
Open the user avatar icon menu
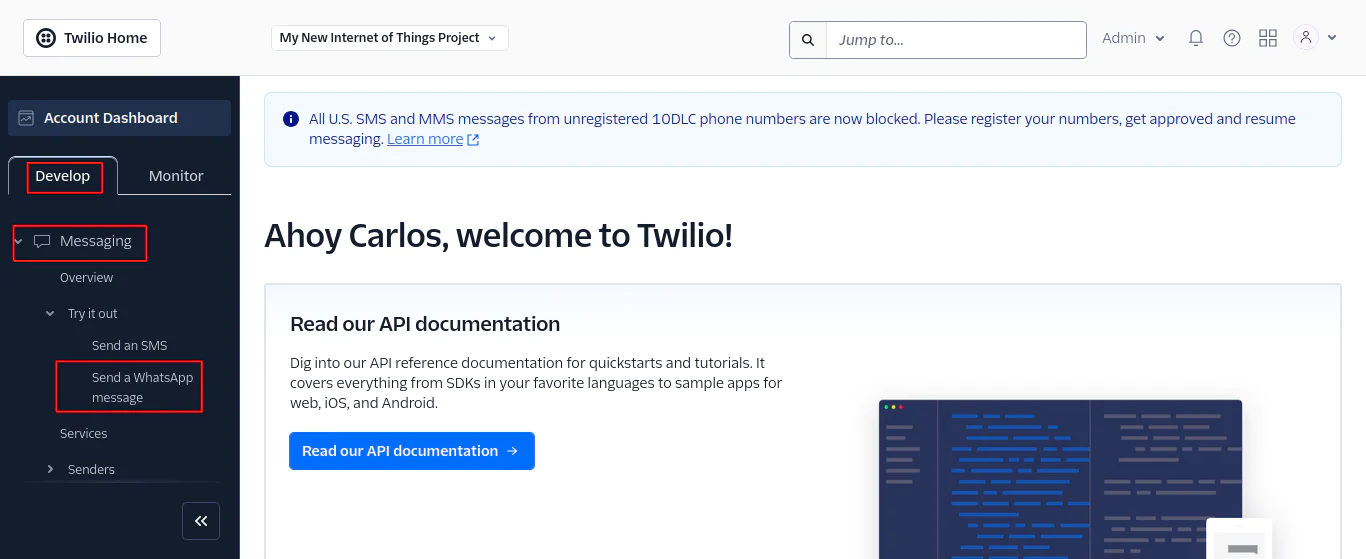[1306, 38]
